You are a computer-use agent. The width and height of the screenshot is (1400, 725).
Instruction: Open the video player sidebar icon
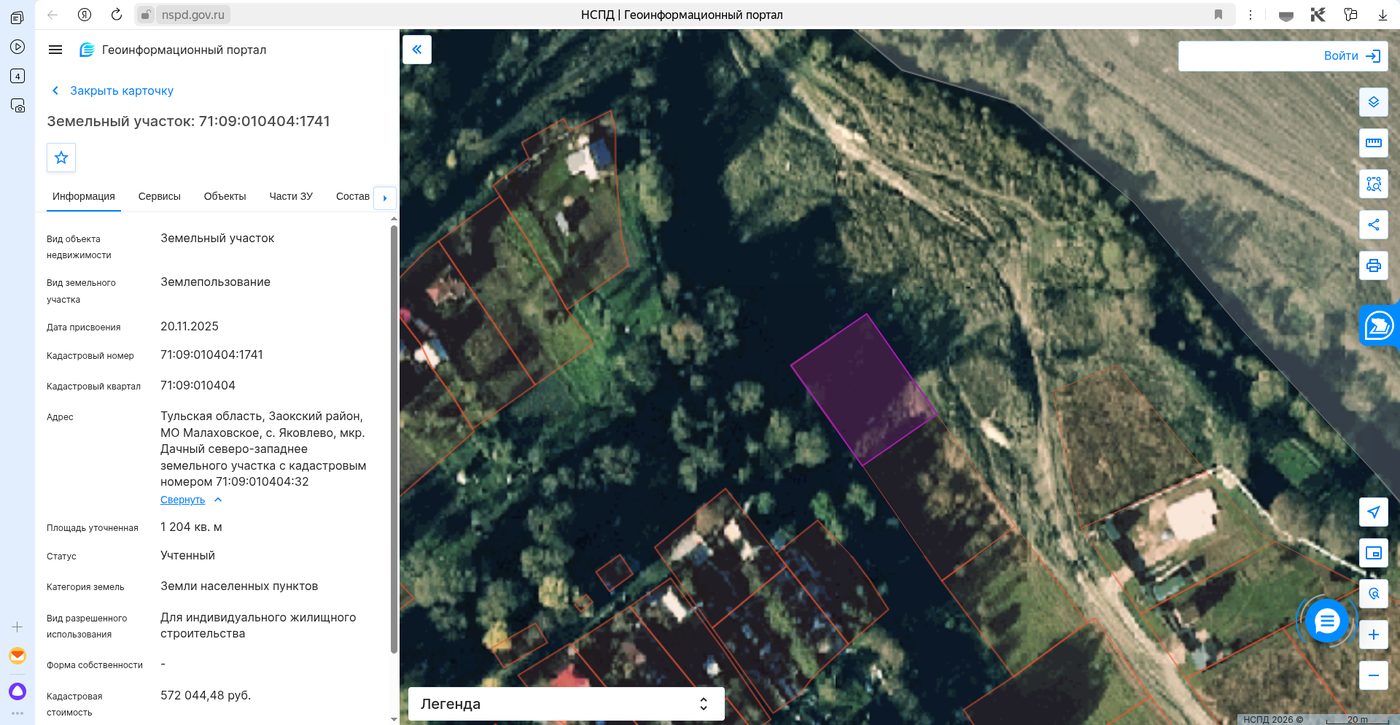pos(17,47)
